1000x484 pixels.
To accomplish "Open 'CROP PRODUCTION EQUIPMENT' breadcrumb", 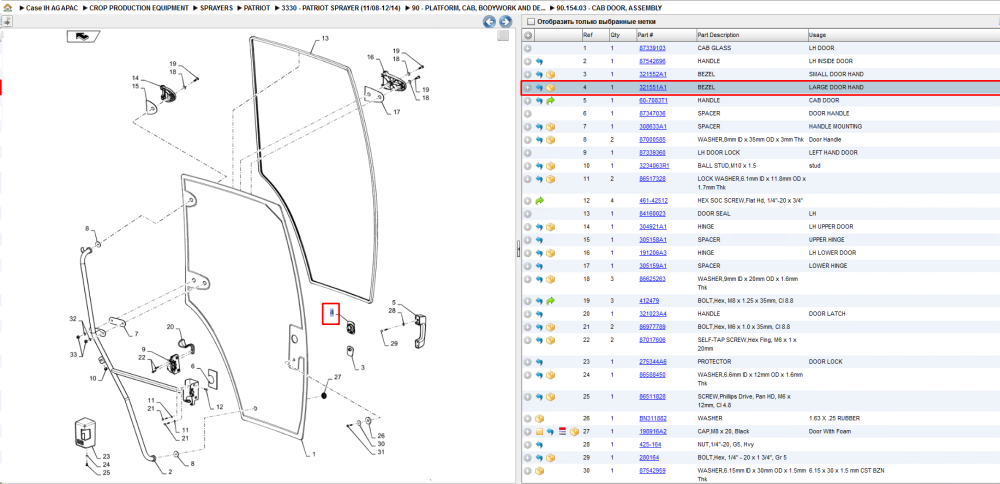I will tap(139, 8).
